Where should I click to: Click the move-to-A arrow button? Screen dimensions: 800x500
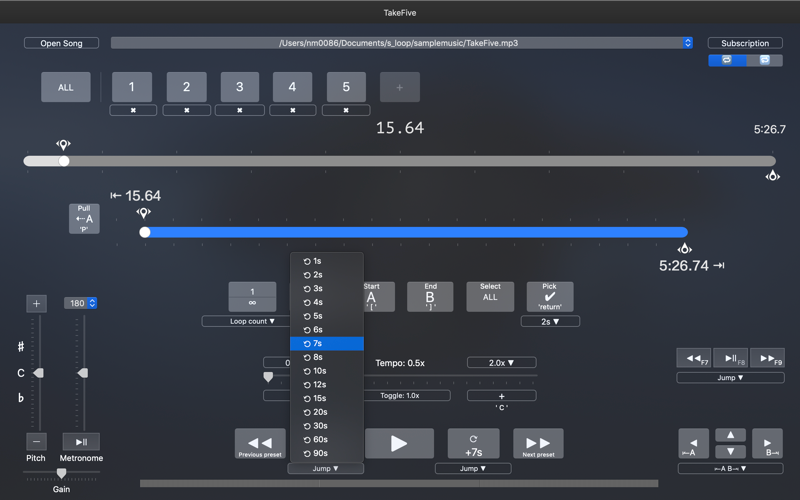click(693, 443)
